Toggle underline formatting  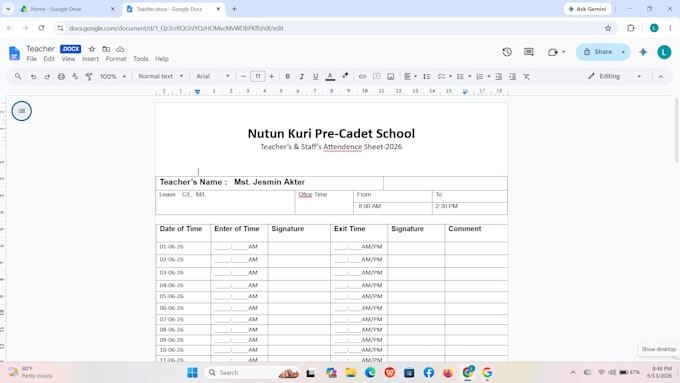pyautogui.click(x=315, y=76)
